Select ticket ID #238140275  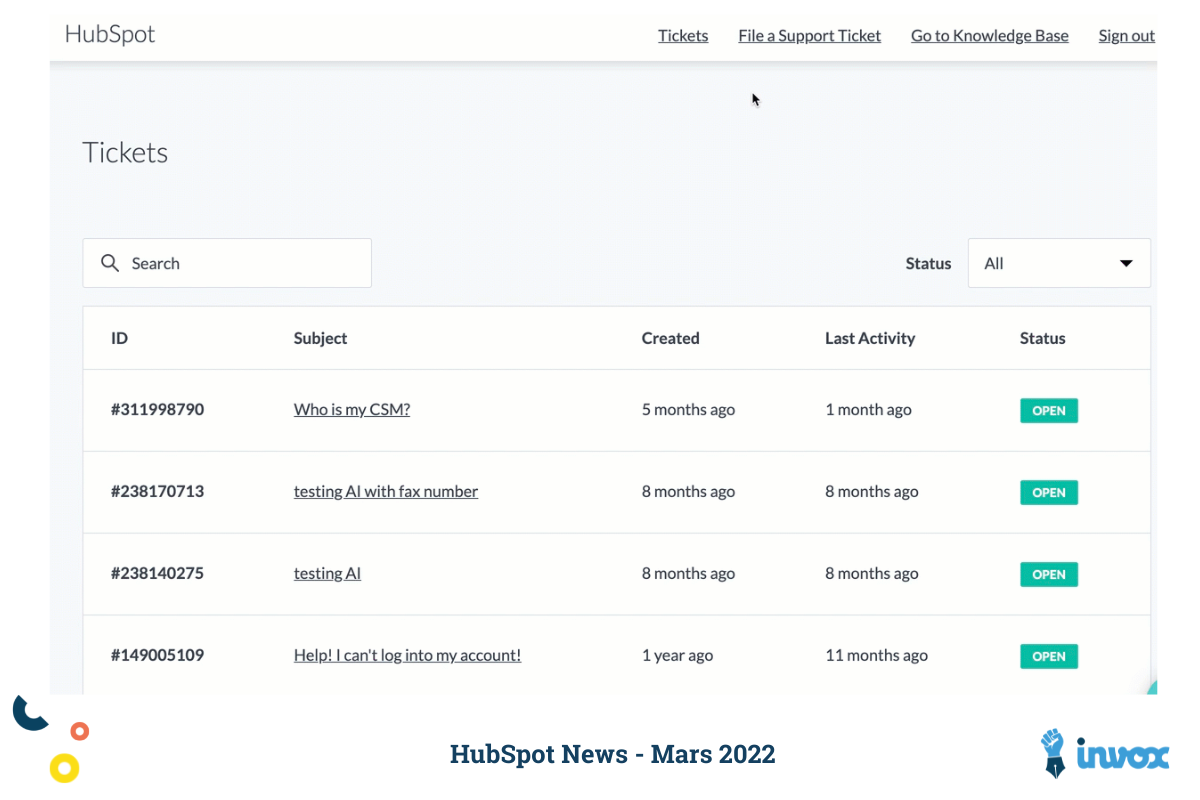(x=157, y=574)
